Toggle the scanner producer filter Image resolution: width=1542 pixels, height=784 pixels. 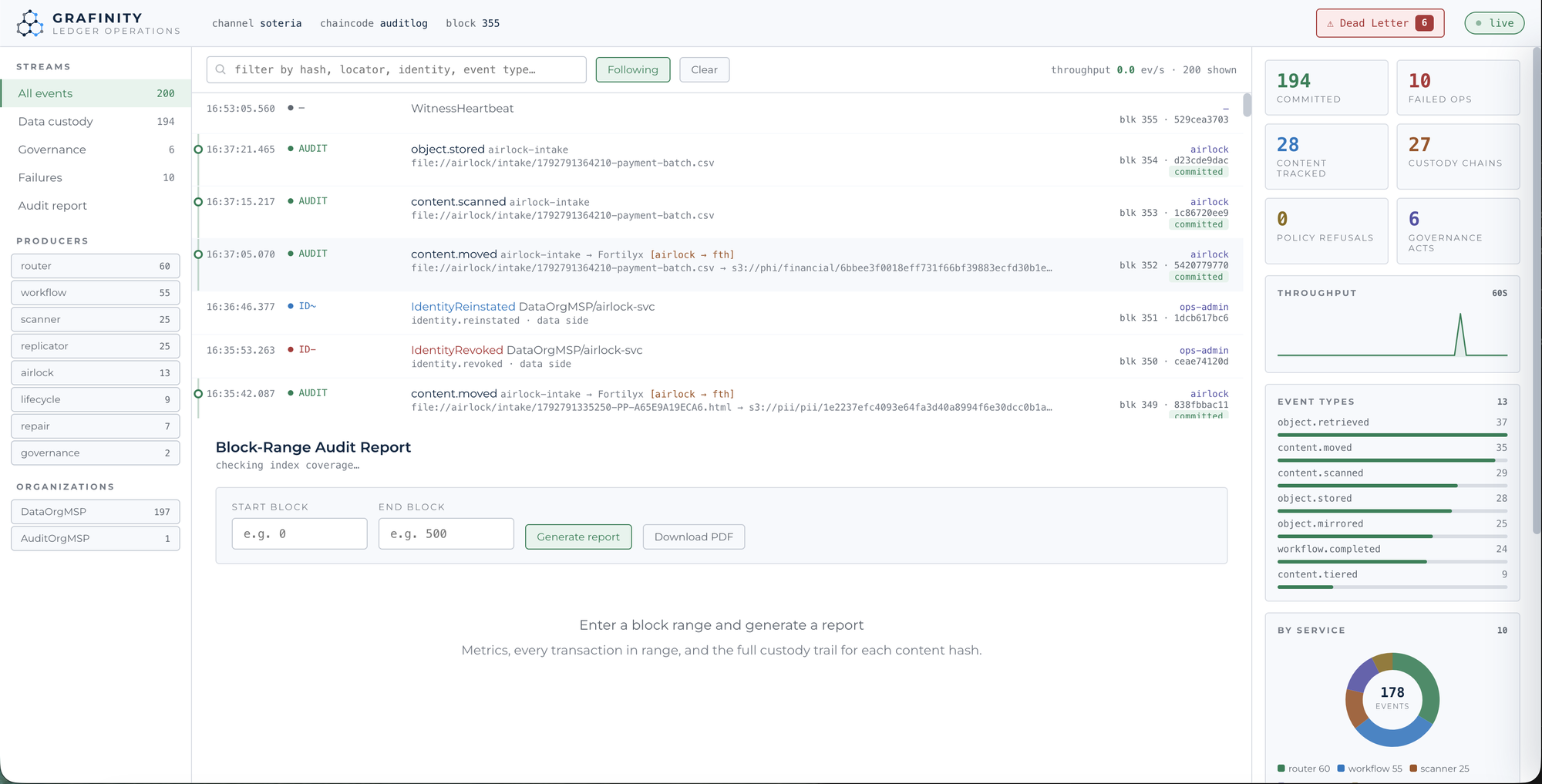point(96,319)
